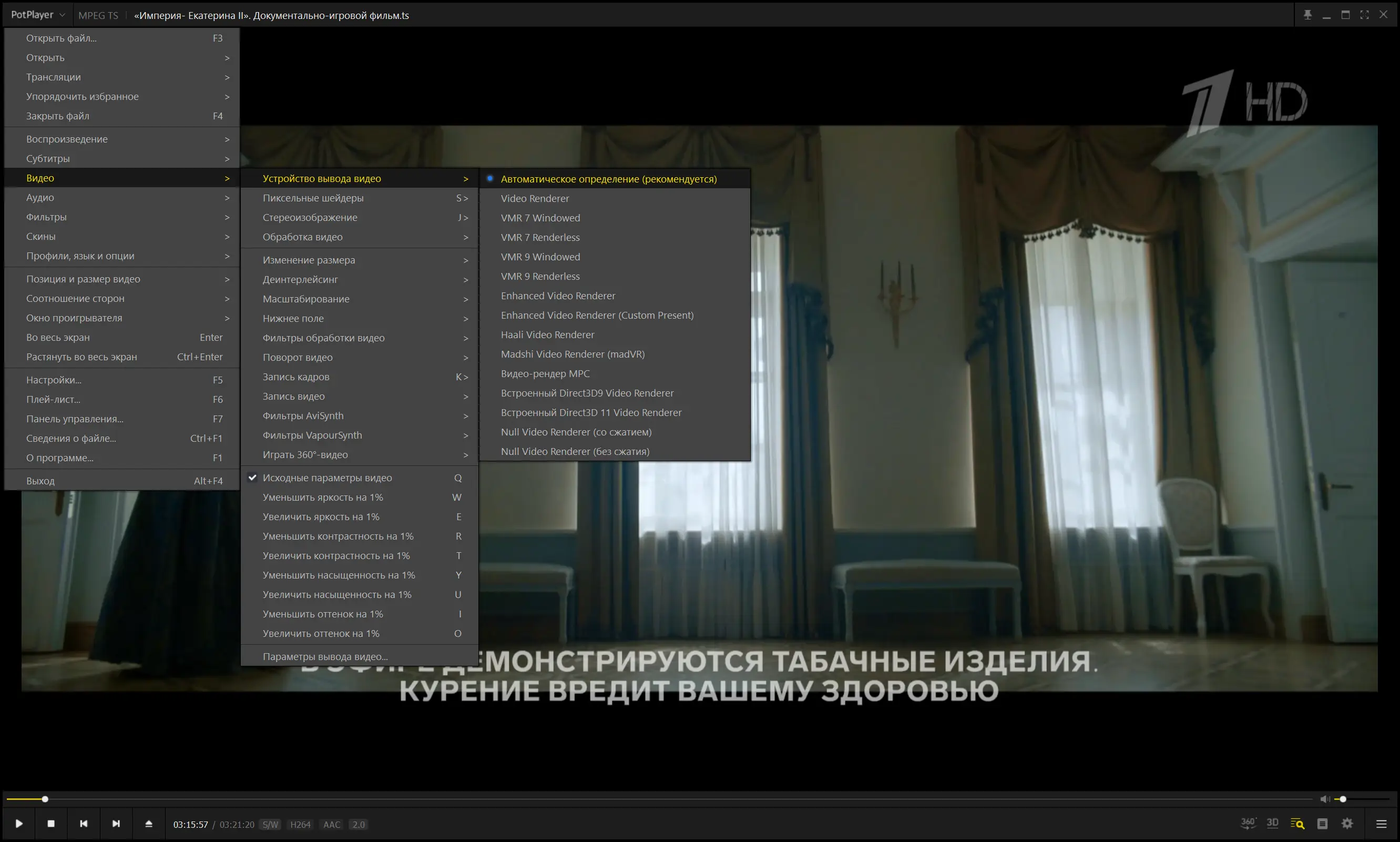Viewport: 1400px width, 842px height.
Task: Enable 3D mode icon
Action: (x=1272, y=823)
